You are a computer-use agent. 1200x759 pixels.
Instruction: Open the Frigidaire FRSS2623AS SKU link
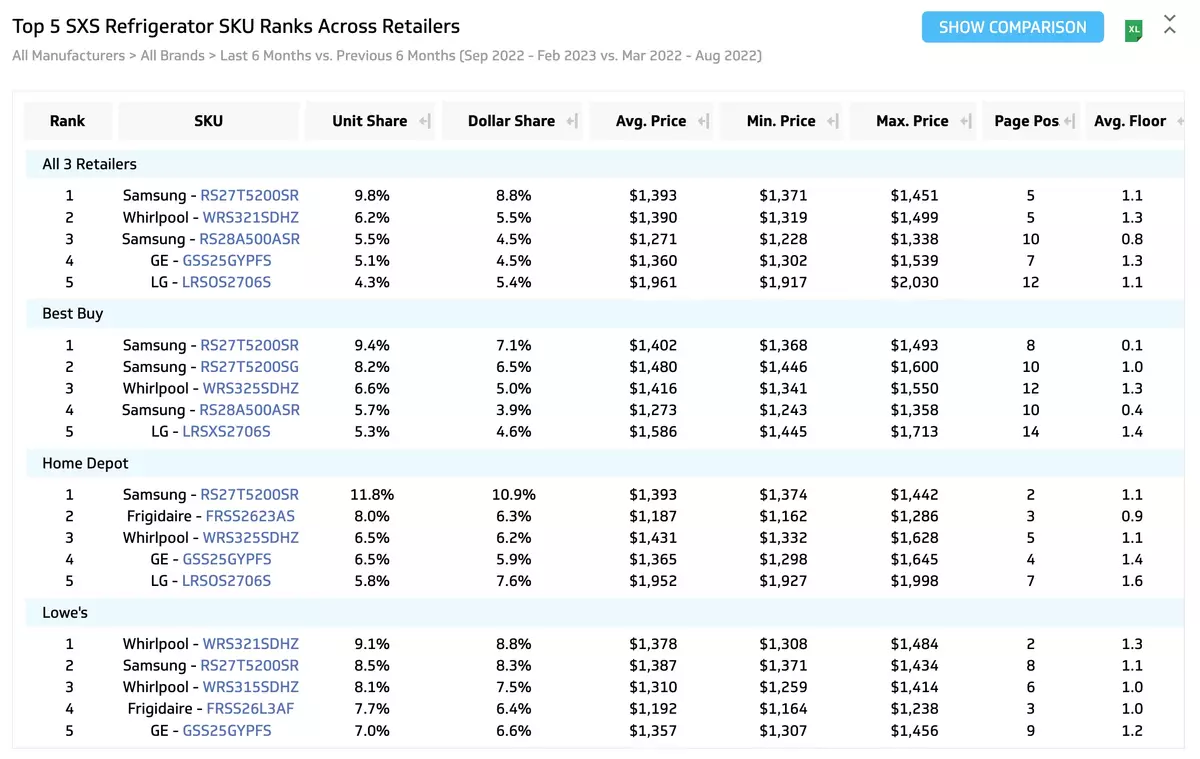(x=250, y=516)
